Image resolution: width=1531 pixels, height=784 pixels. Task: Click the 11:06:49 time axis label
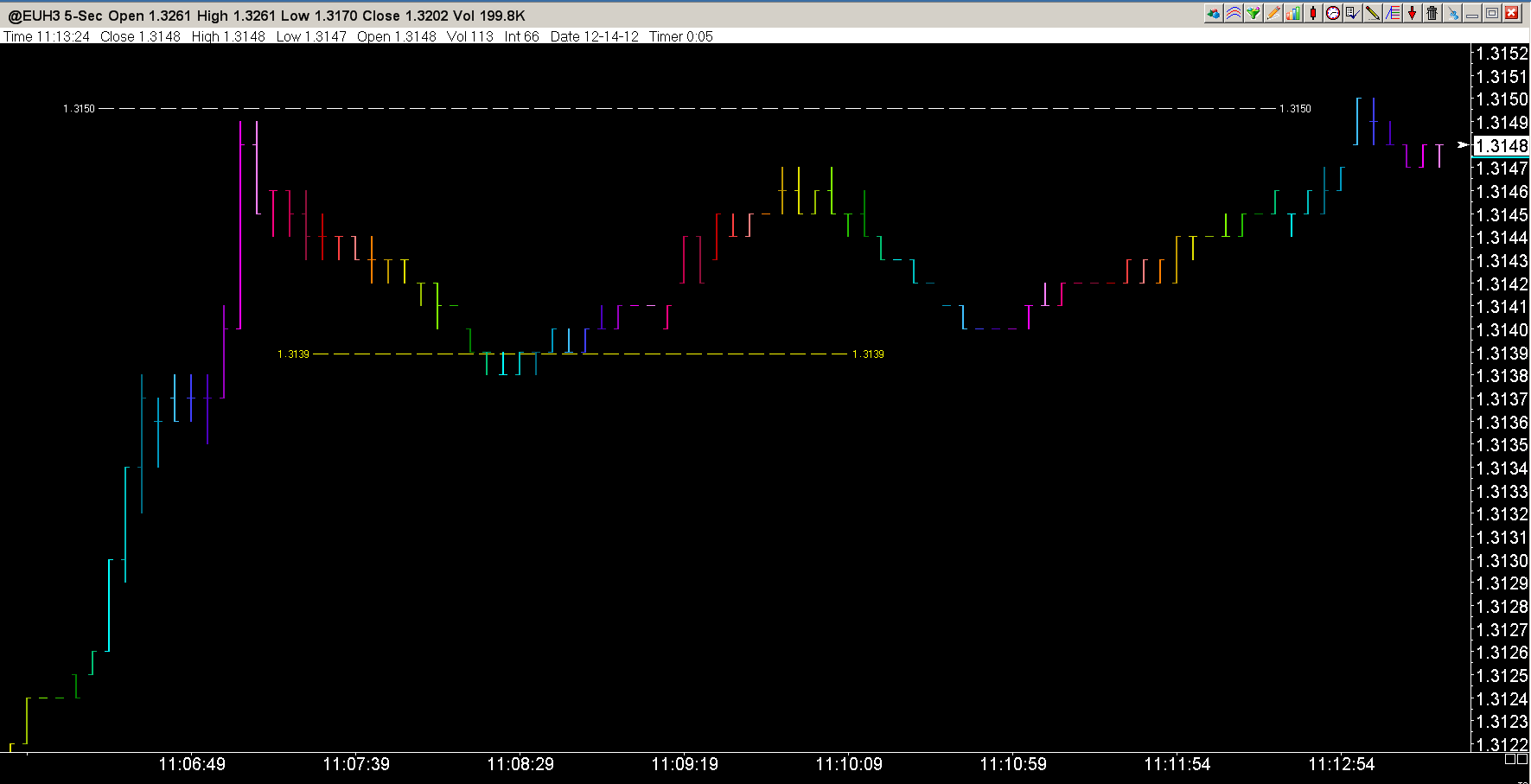tap(192, 764)
